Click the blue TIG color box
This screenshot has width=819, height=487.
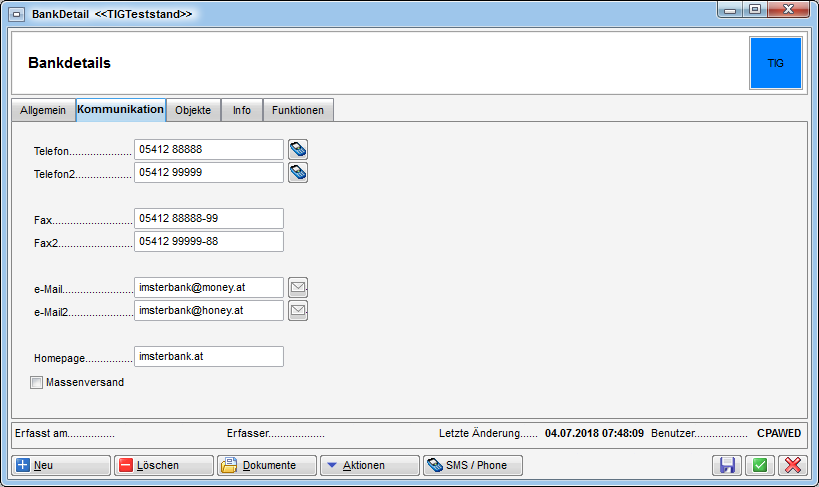point(775,63)
